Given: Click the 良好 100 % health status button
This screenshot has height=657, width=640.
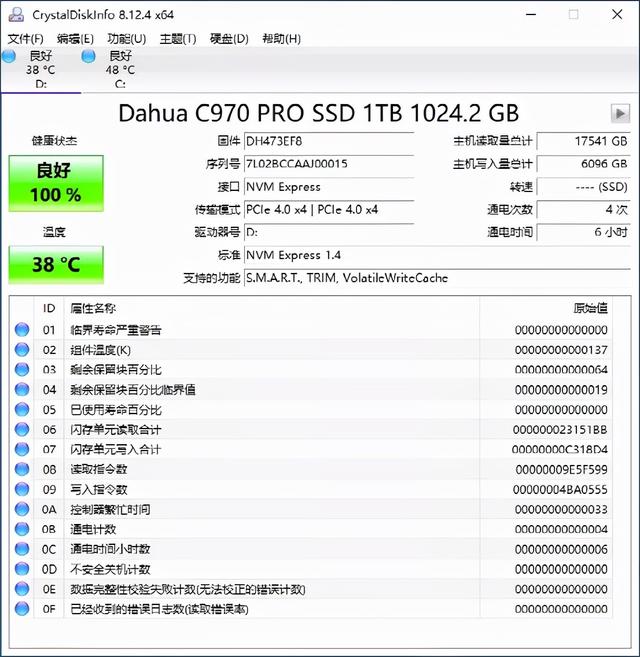Looking at the screenshot, I should (56, 183).
